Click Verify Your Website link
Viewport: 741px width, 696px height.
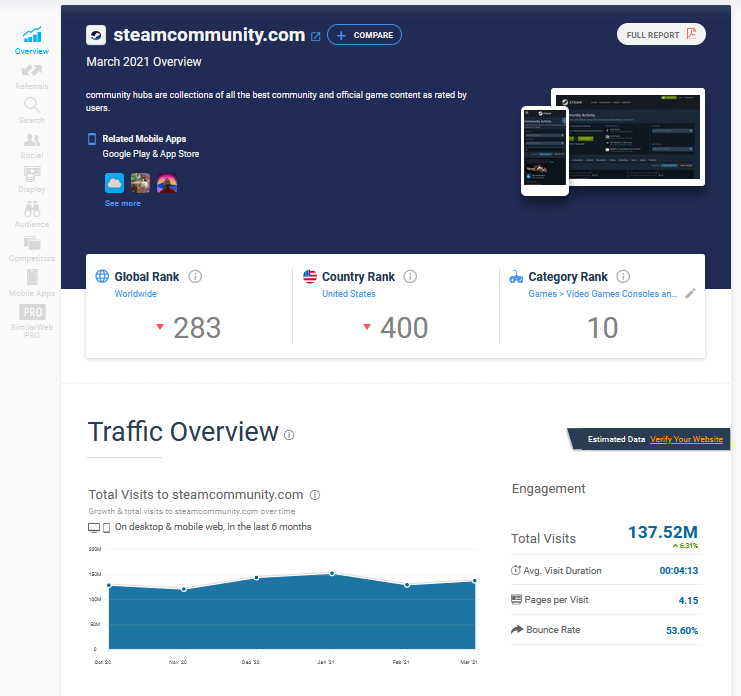click(686, 439)
